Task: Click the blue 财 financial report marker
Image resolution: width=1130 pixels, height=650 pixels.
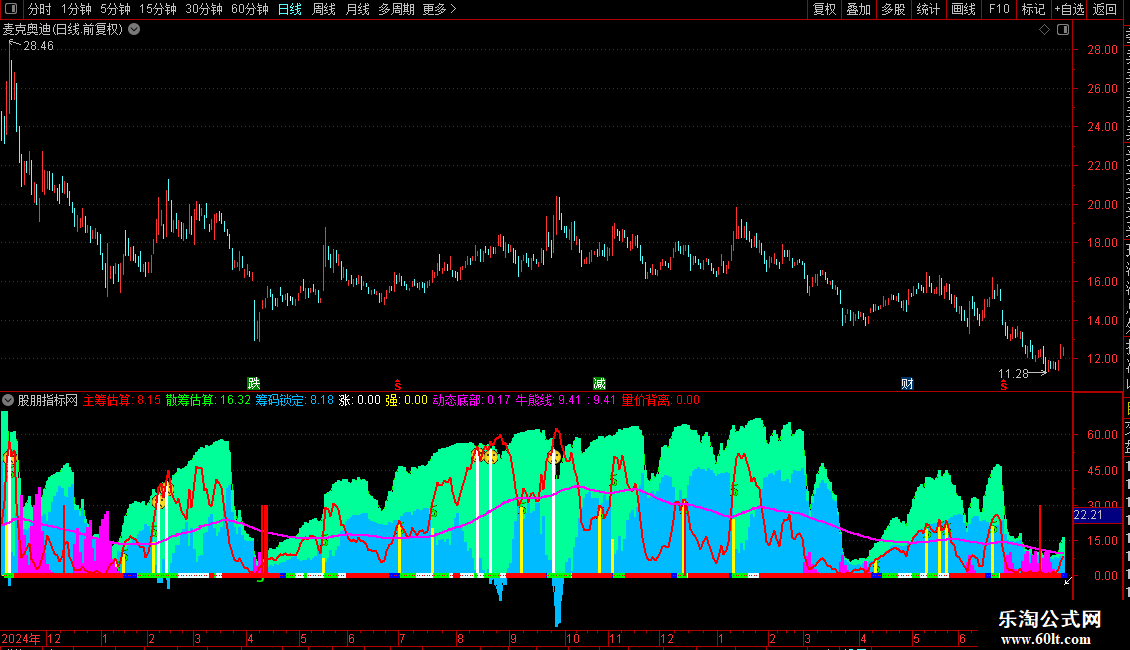Action: point(907,383)
